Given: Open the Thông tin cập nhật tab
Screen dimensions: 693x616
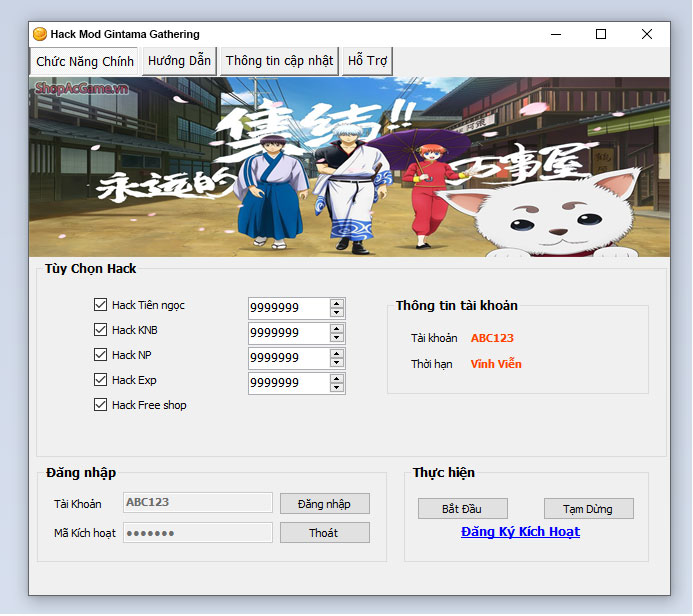Looking at the screenshot, I should point(279,61).
